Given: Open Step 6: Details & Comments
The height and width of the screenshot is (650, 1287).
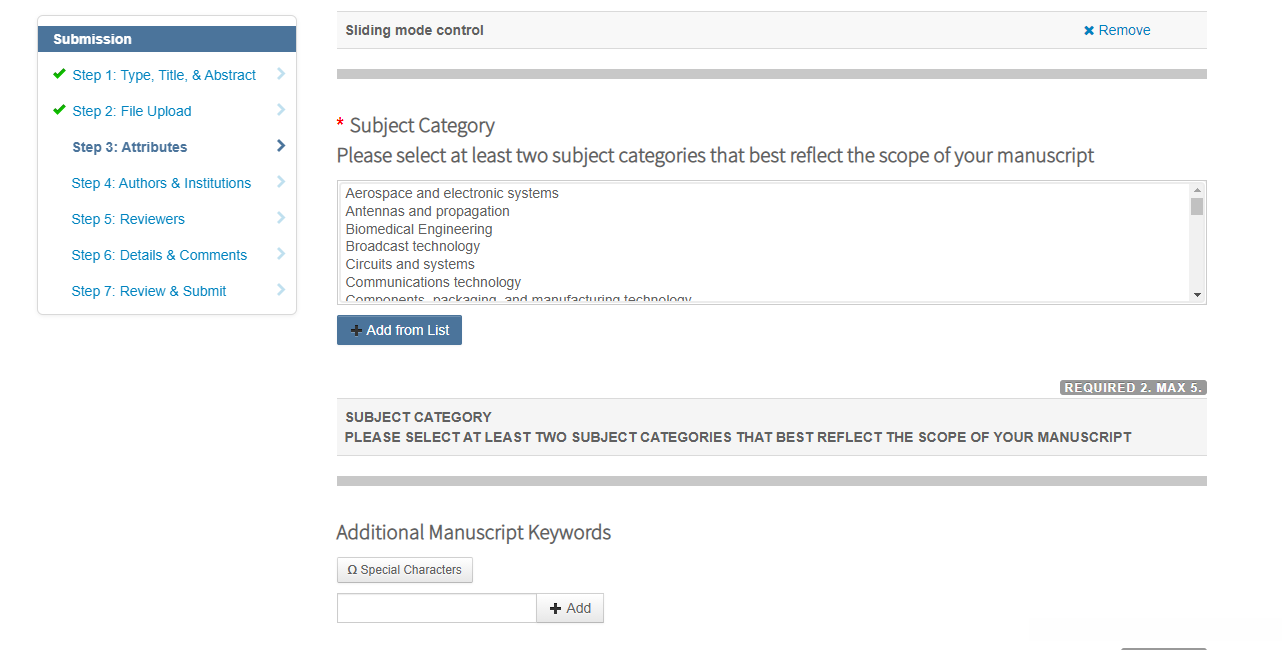Looking at the screenshot, I should (159, 255).
